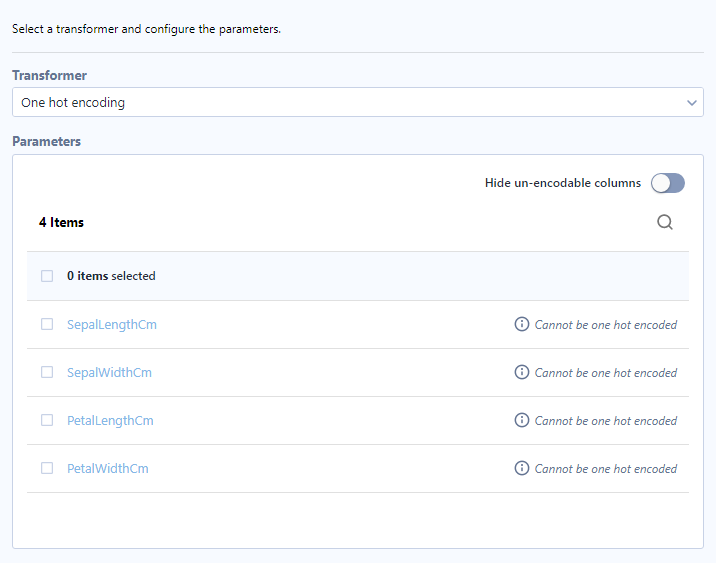The width and height of the screenshot is (716, 563).
Task: Enable the PetalLengthCm checkbox
Action: (x=47, y=420)
